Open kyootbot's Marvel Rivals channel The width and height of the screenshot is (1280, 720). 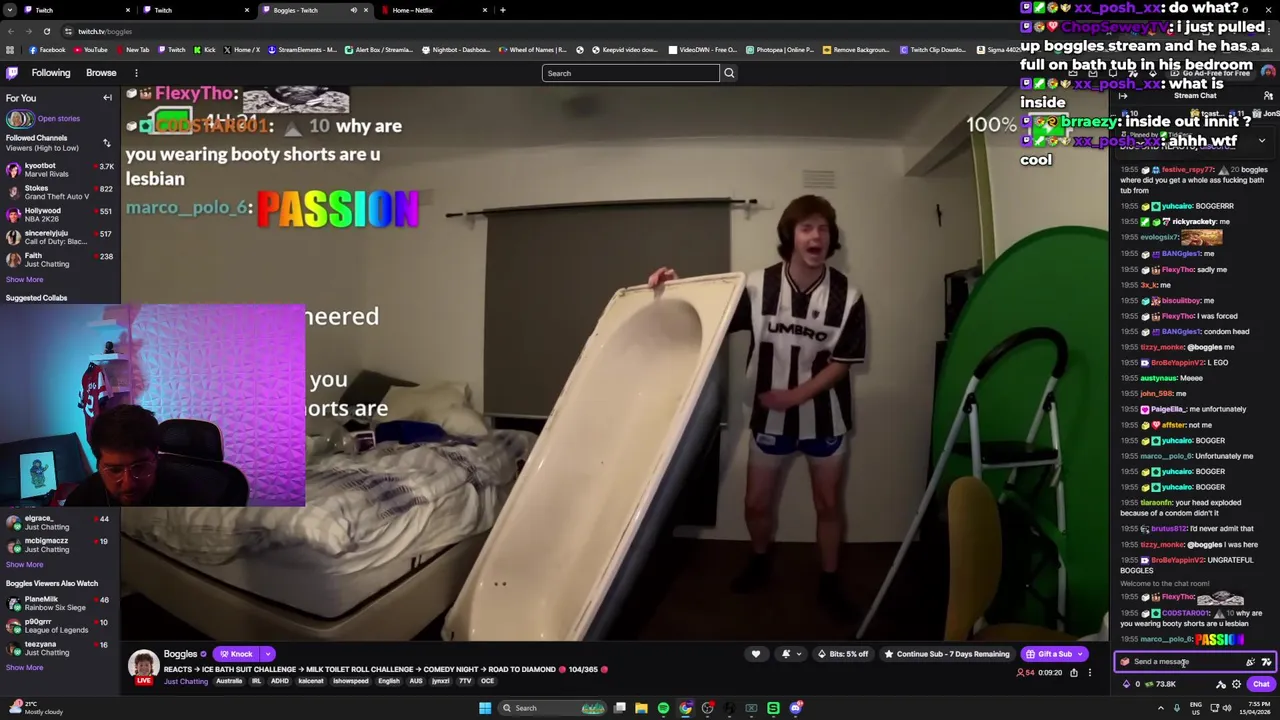[x=60, y=170]
